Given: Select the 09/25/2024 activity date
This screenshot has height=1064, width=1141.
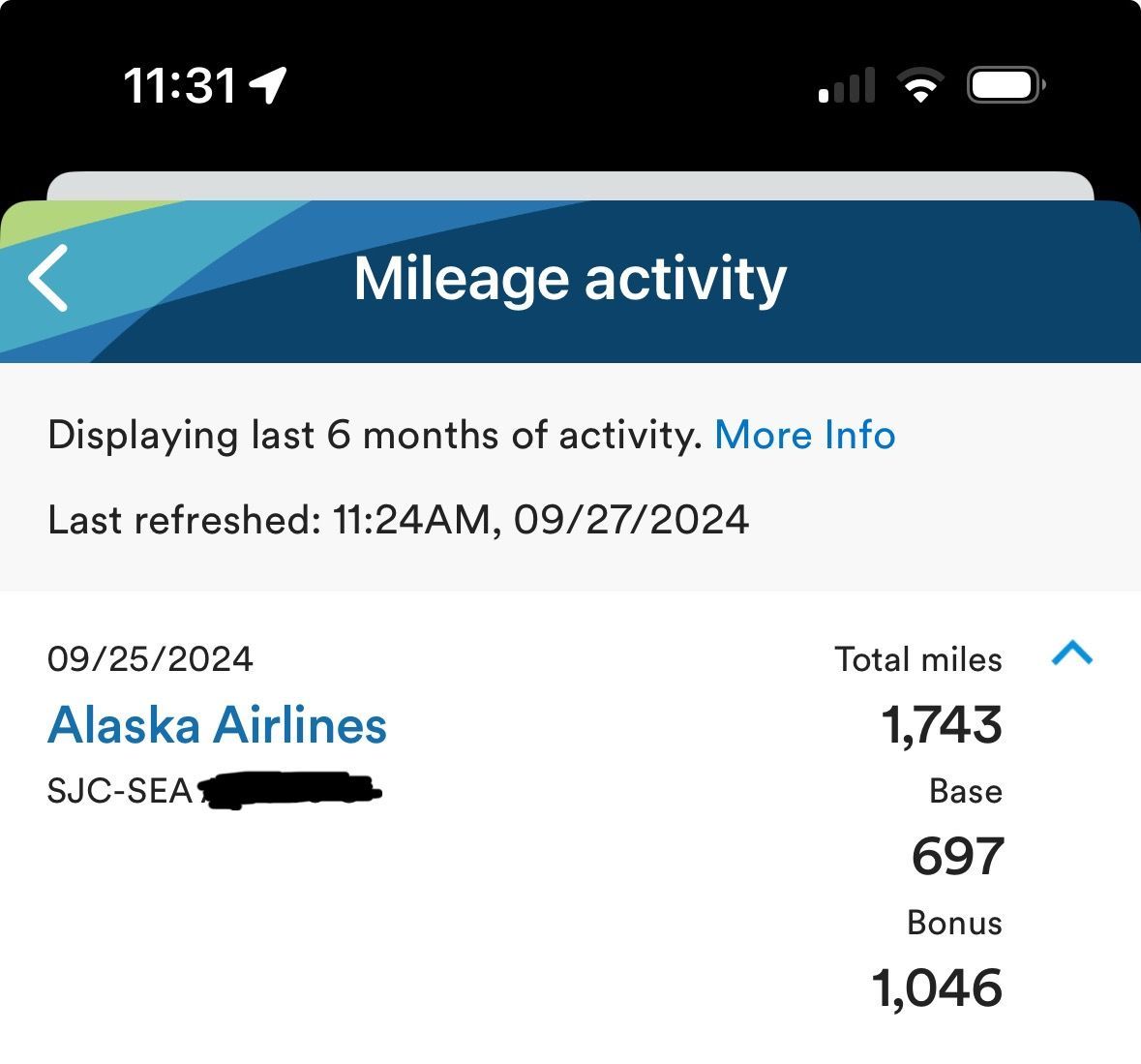Looking at the screenshot, I should point(150,659).
